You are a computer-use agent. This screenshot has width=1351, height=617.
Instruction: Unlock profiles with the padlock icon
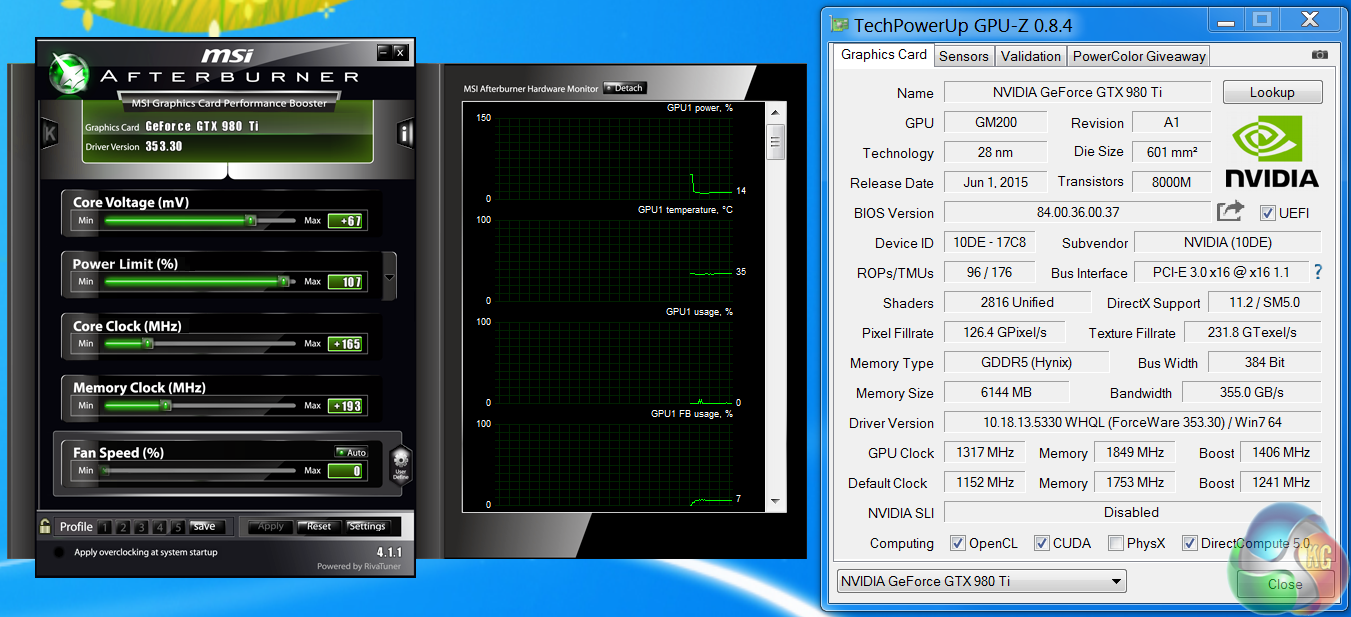coord(45,526)
